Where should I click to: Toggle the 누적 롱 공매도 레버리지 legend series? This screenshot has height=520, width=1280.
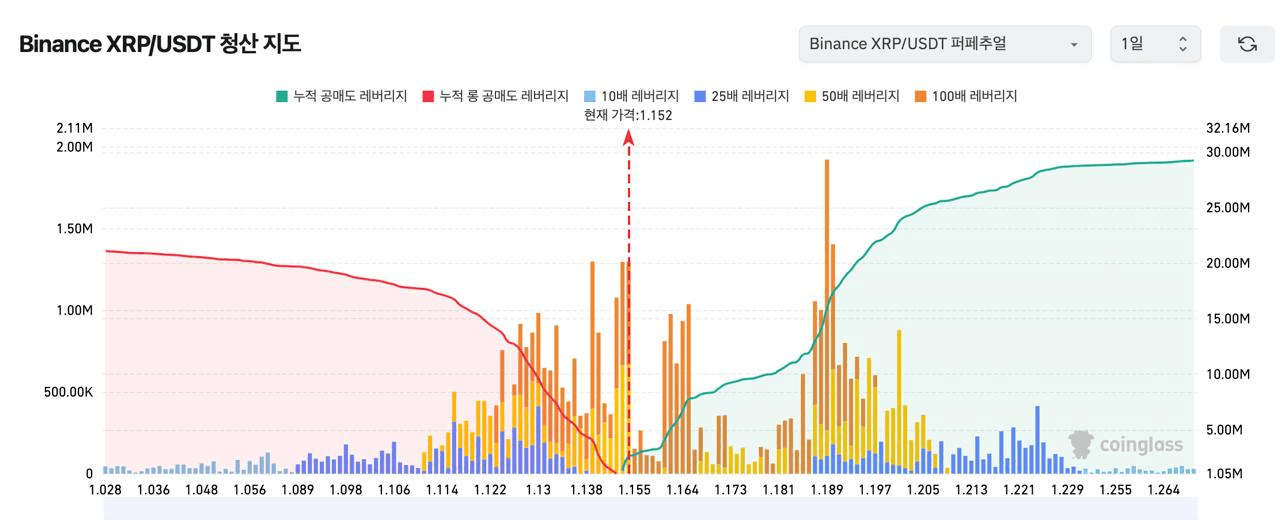(495, 96)
